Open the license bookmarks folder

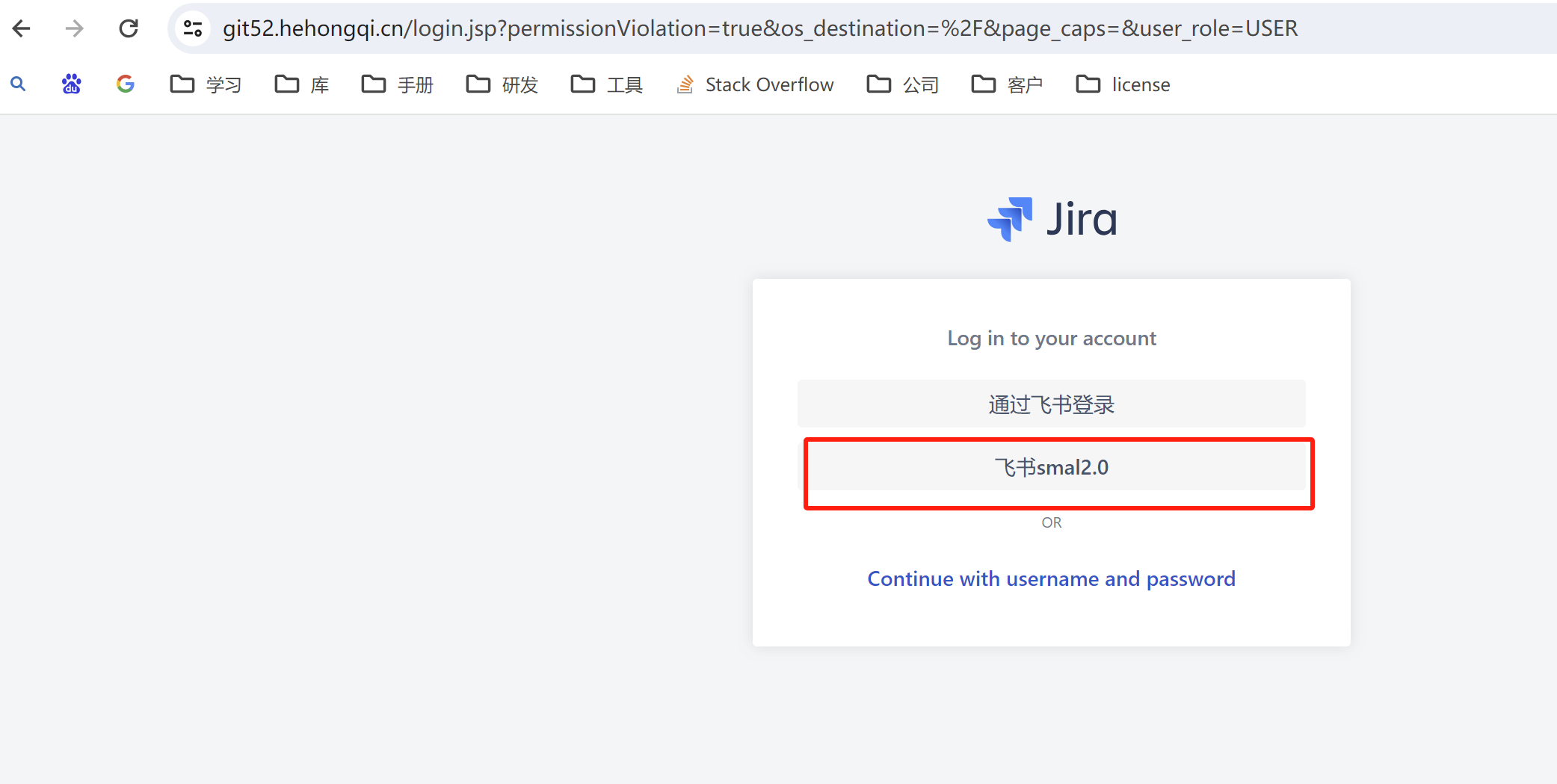click(1123, 84)
